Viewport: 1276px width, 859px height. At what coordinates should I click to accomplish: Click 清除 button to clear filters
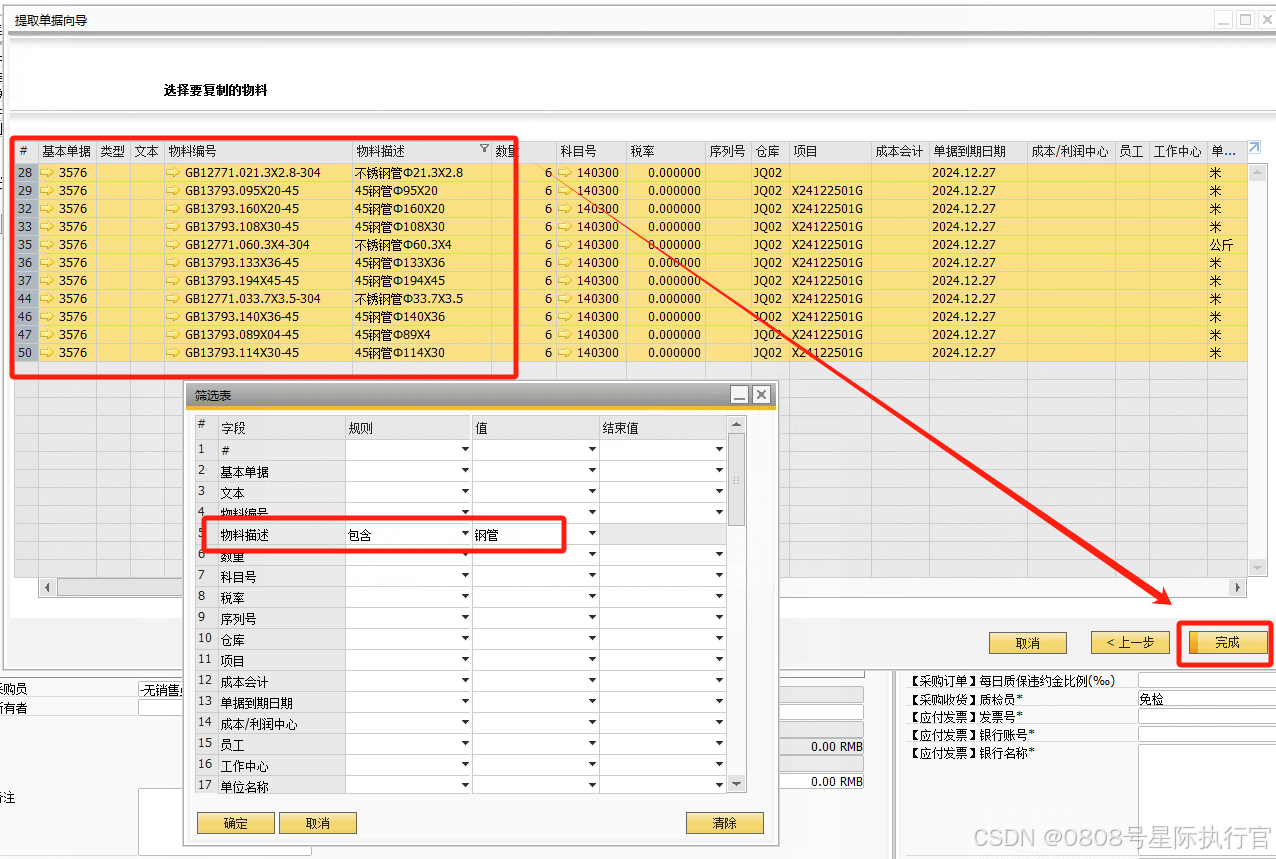click(x=725, y=823)
